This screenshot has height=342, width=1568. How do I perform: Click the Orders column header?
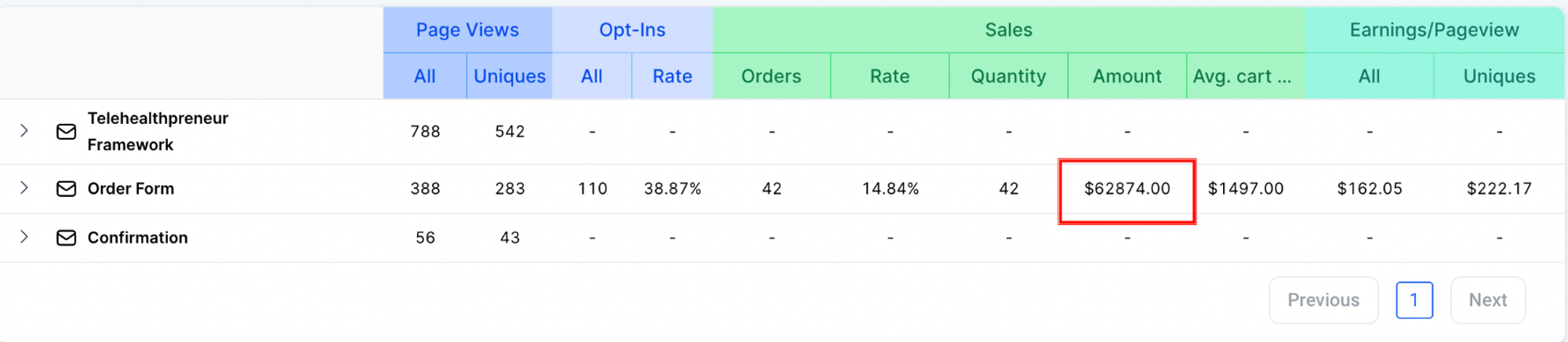(x=771, y=76)
